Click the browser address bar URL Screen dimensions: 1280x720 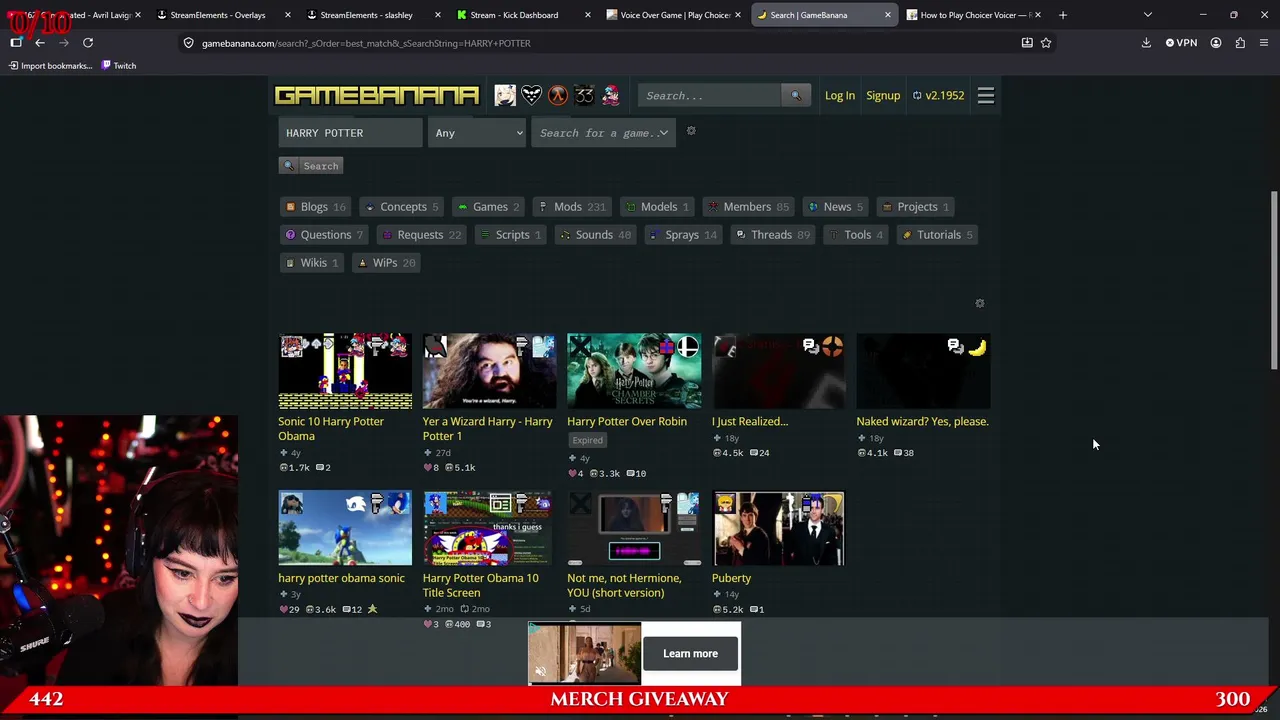[366, 43]
